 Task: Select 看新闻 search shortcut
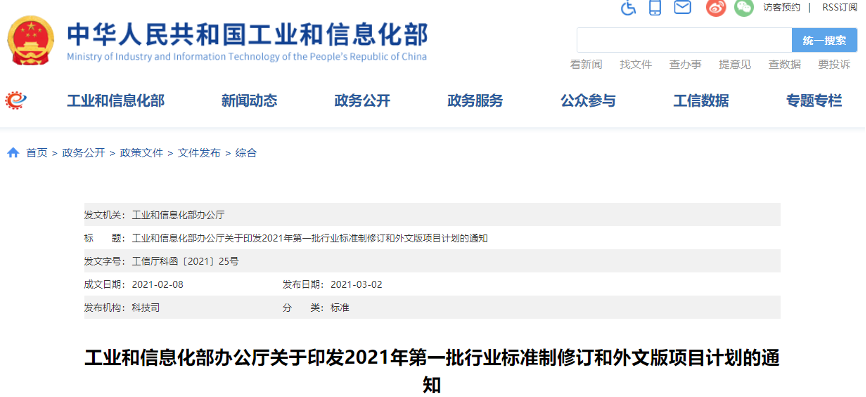point(586,65)
